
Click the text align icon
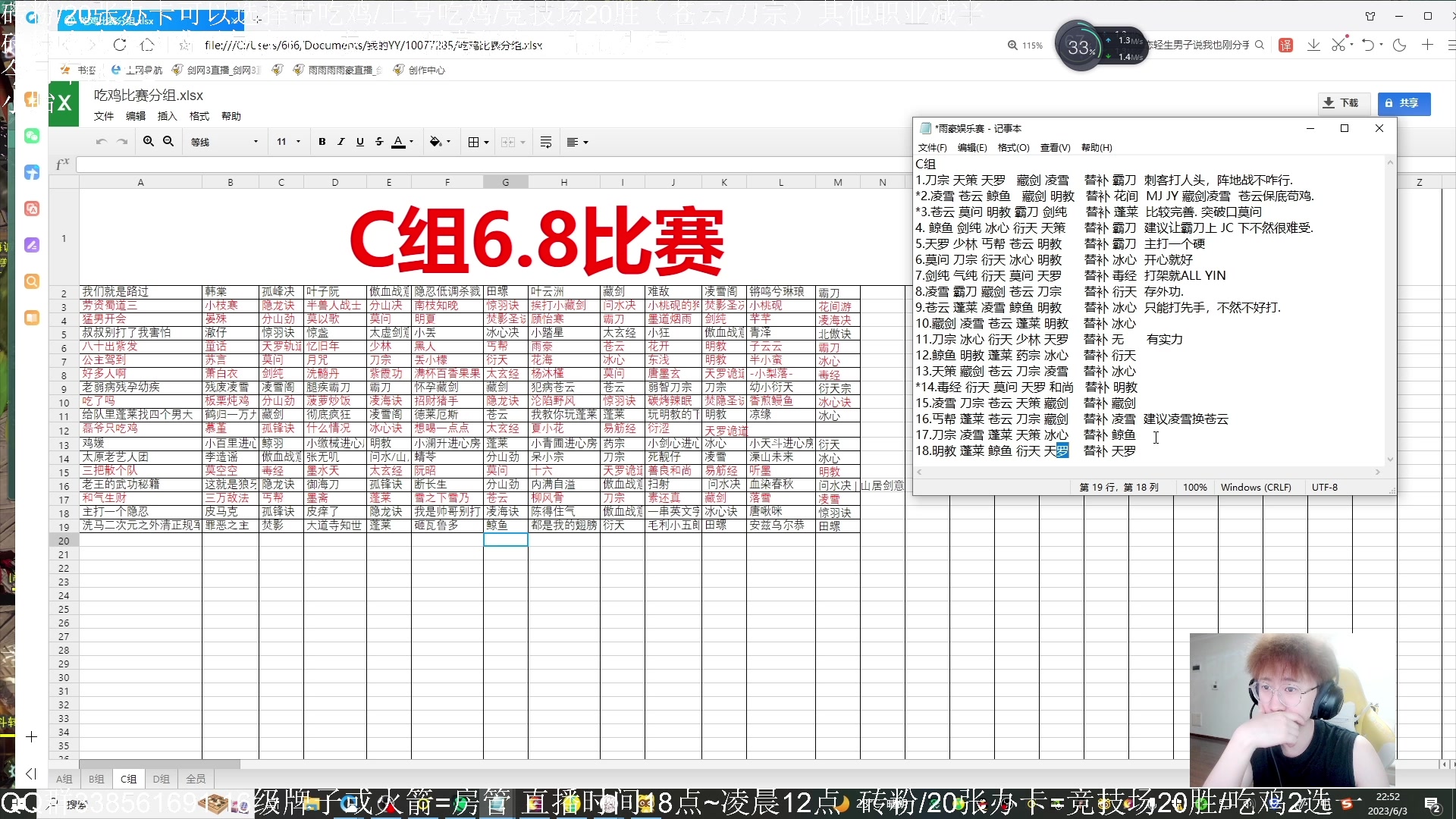pyautogui.click(x=573, y=142)
